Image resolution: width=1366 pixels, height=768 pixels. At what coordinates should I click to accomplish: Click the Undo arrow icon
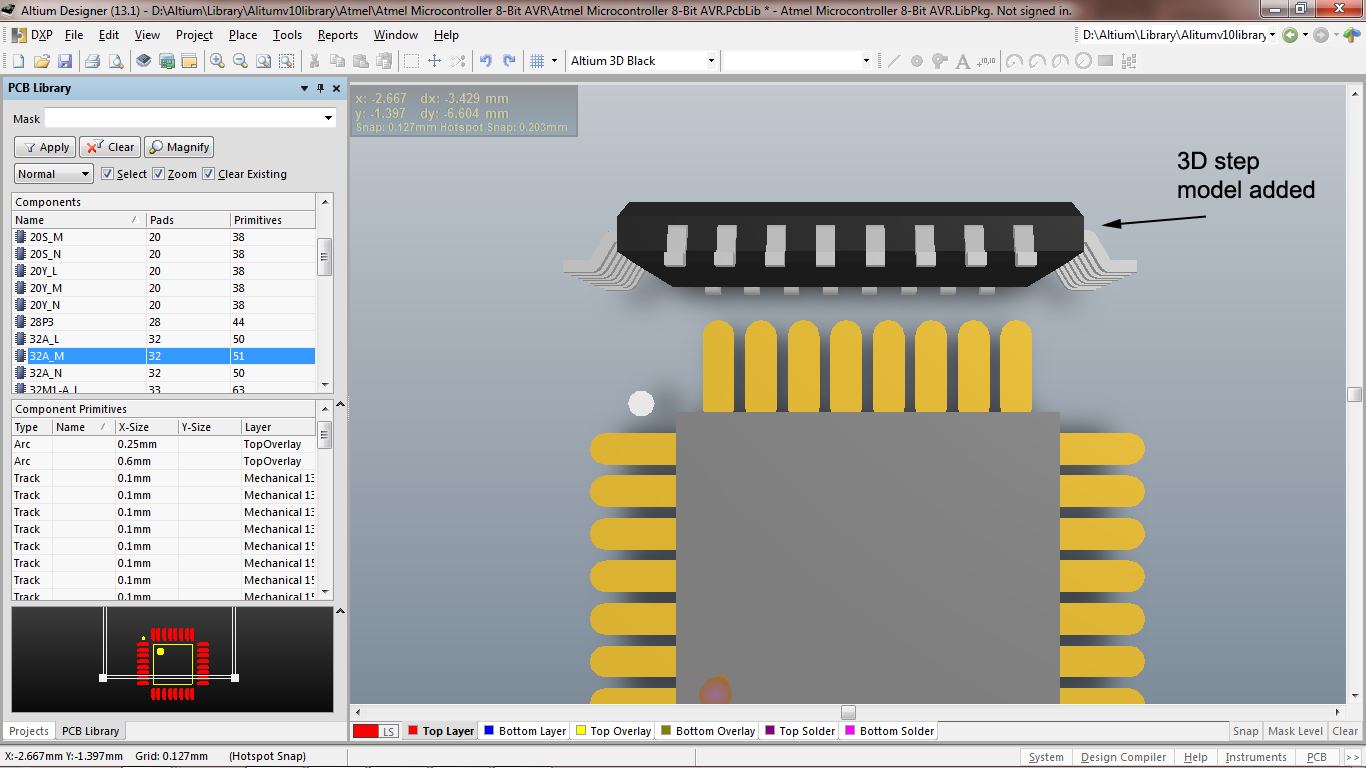pyautogui.click(x=486, y=61)
